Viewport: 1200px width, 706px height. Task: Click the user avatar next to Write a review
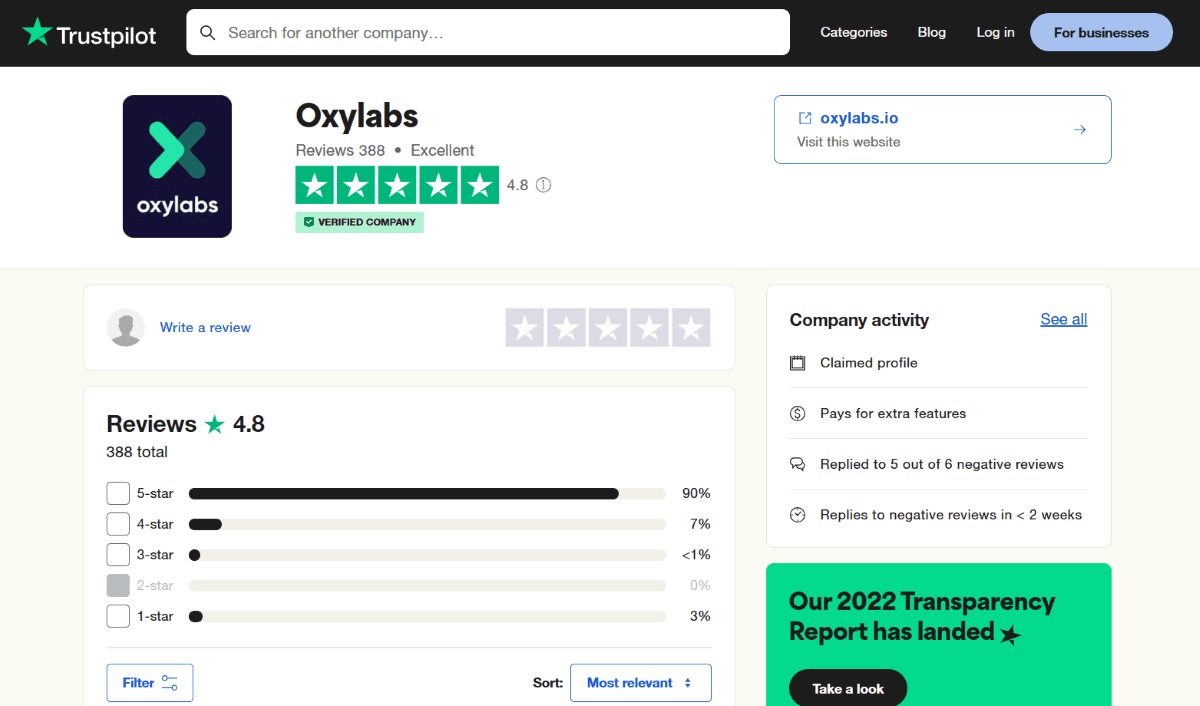click(x=126, y=328)
